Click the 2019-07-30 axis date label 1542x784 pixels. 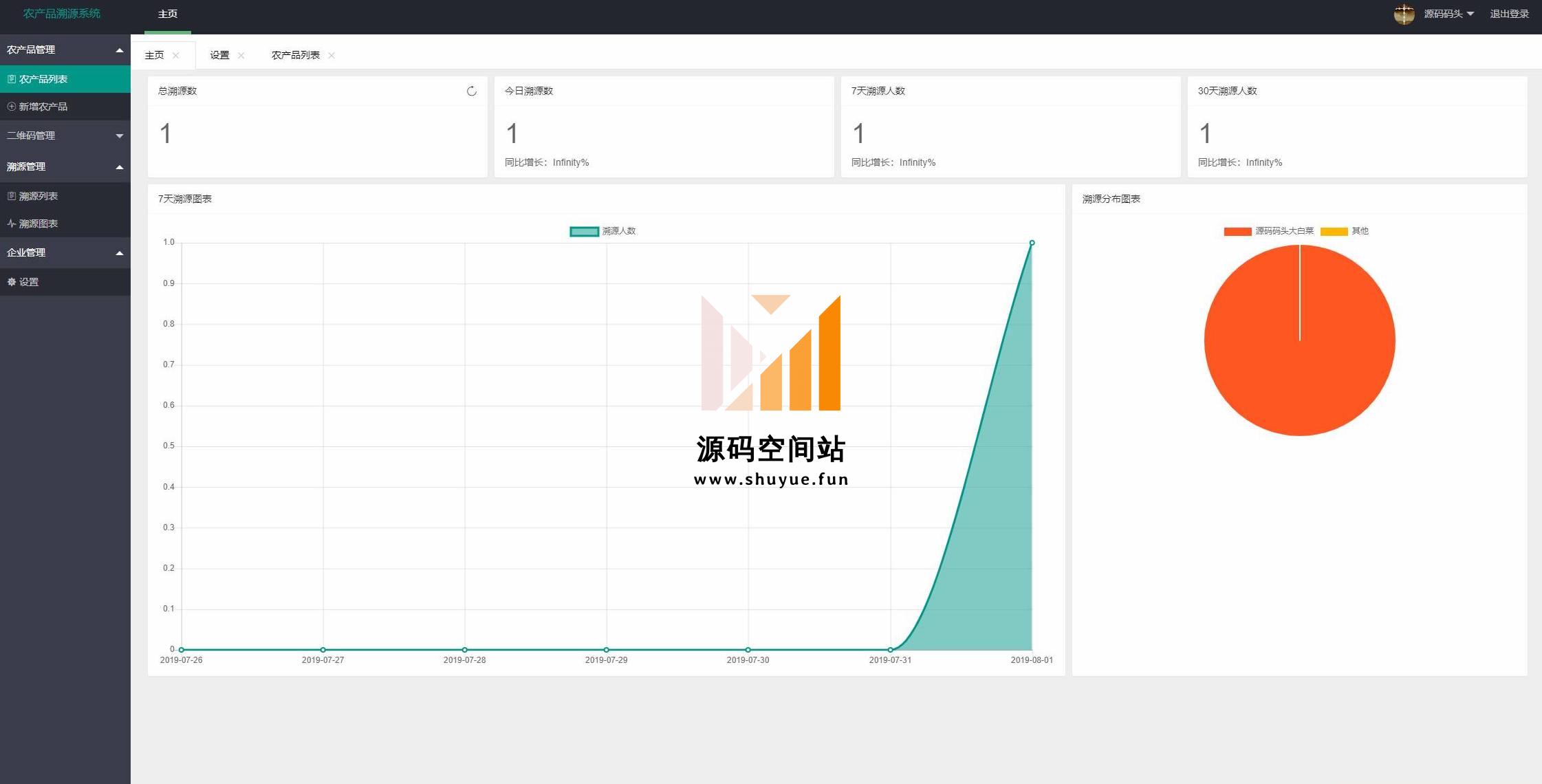point(748,660)
